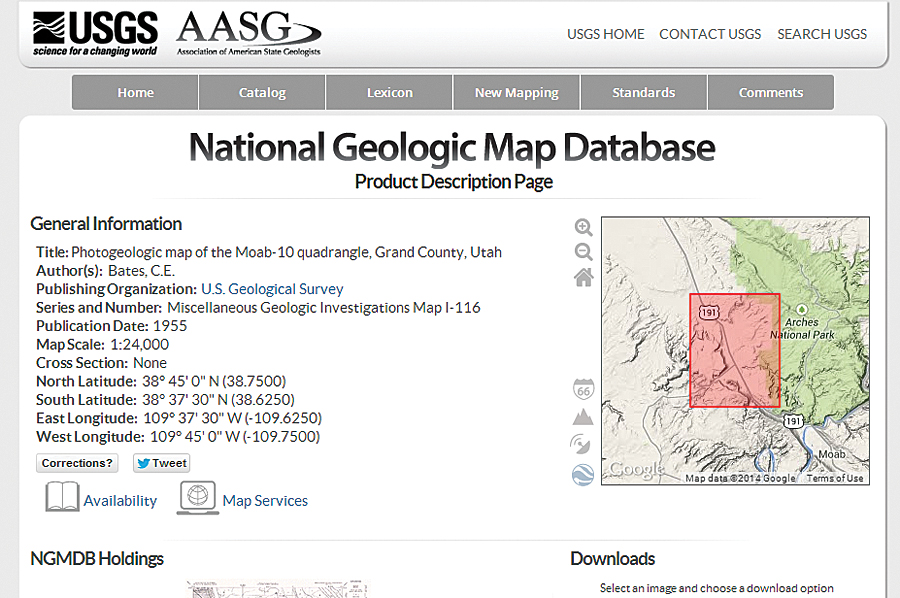The image size is (900, 598).
Task: Click the SEARCH USGS link
Action: coord(822,34)
